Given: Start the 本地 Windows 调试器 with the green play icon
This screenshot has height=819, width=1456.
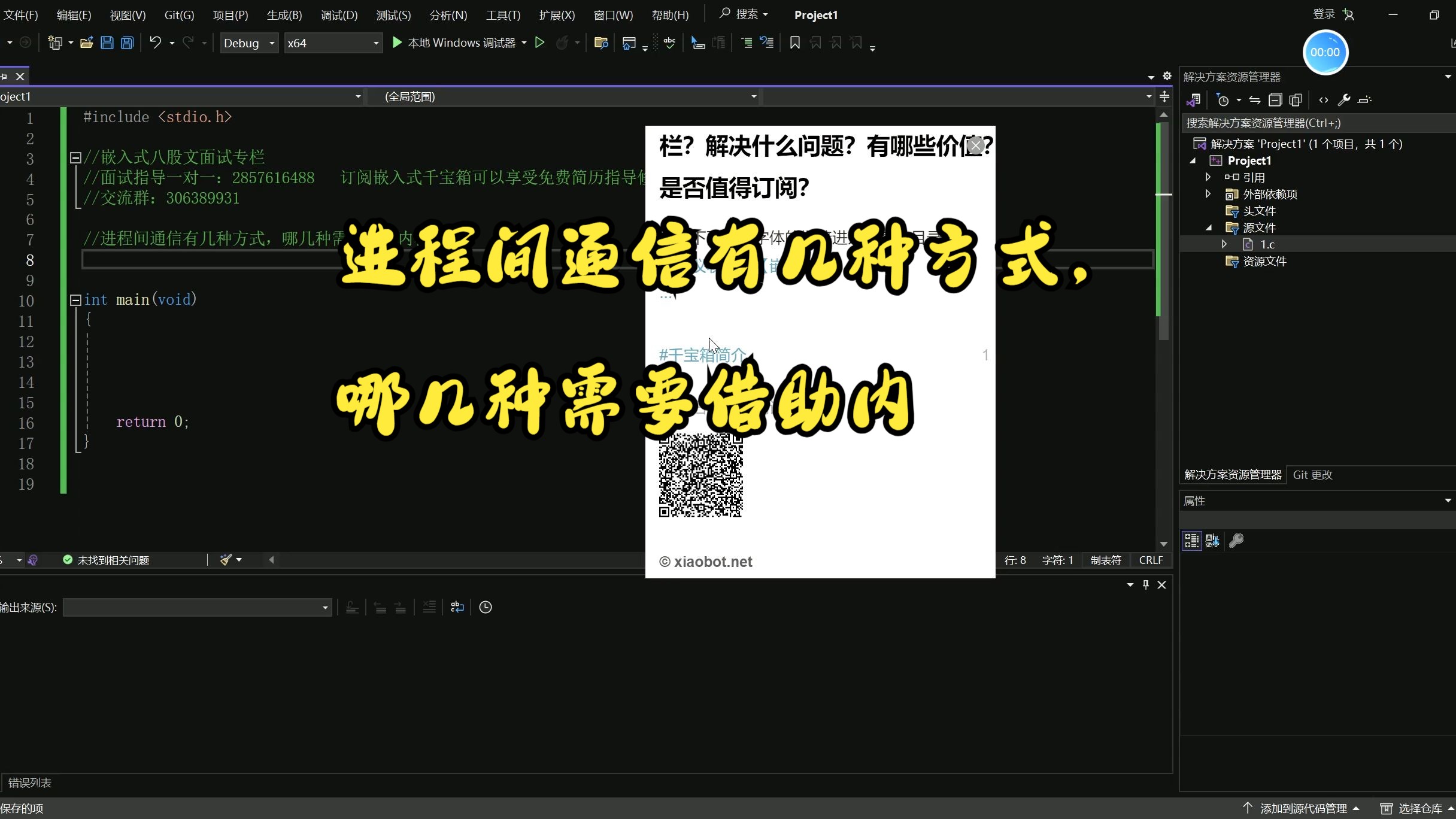Looking at the screenshot, I should pyautogui.click(x=396, y=43).
